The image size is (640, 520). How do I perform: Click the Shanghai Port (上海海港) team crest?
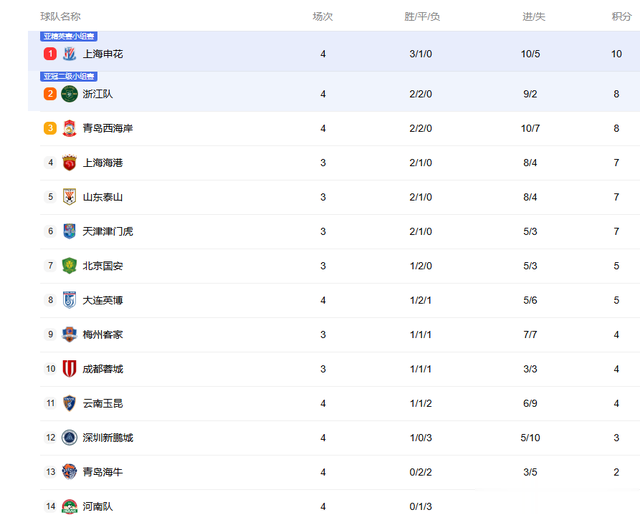pyautogui.click(x=69, y=162)
